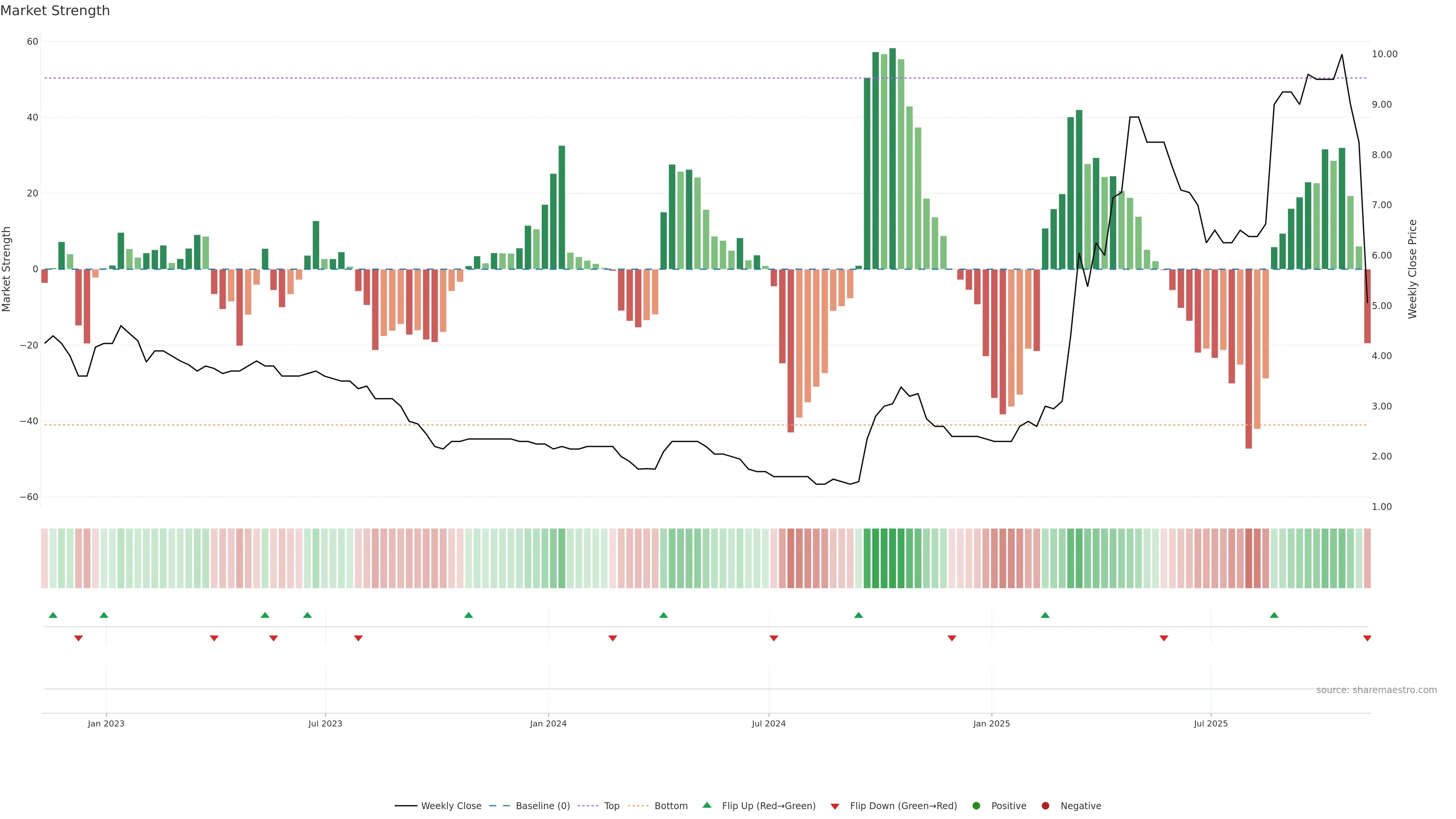The height and width of the screenshot is (819, 1456).
Task: Click the first green flip-up marker
Action: click(53, 615)
